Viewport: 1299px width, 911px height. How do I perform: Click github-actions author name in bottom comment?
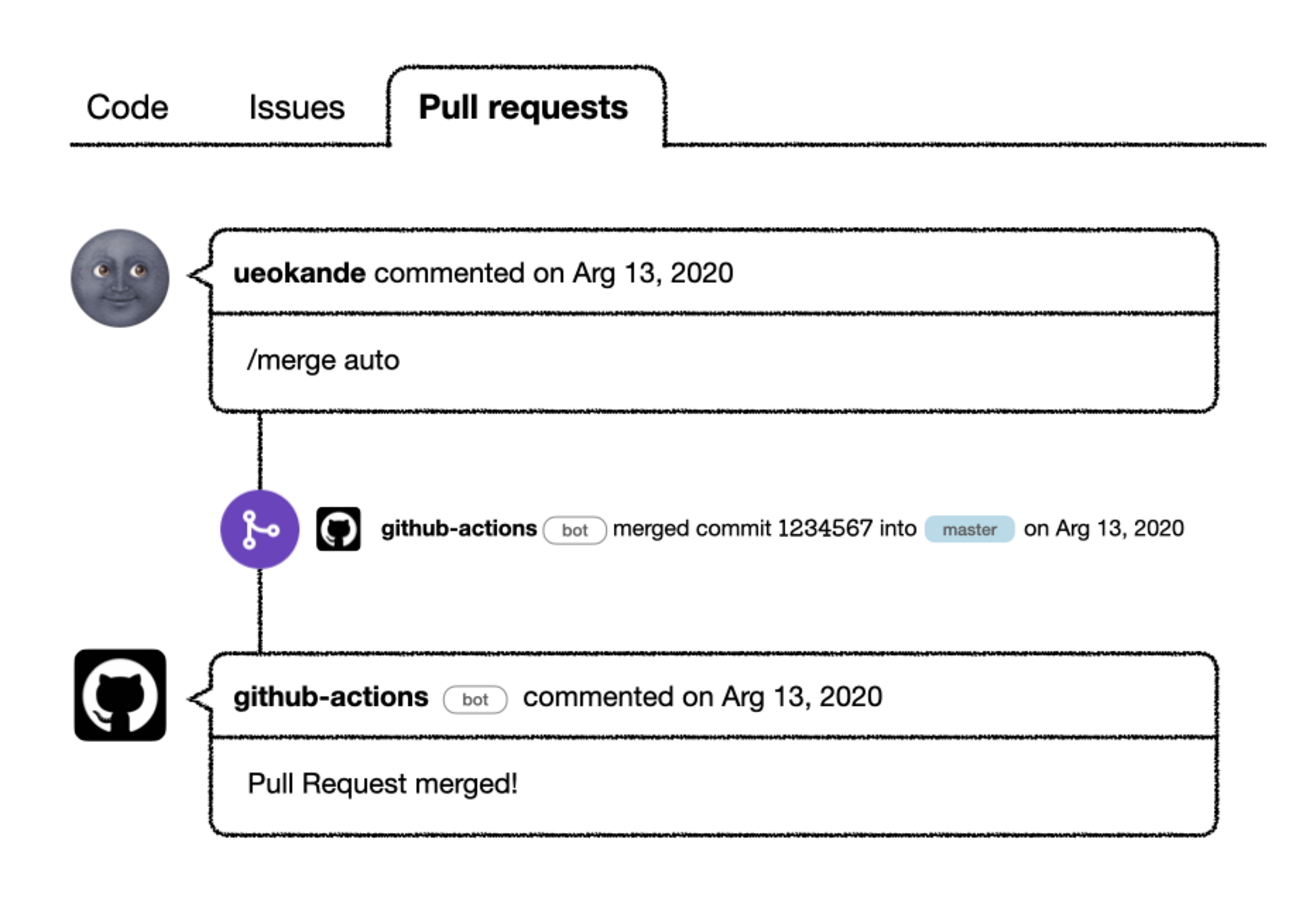(331, 697)
